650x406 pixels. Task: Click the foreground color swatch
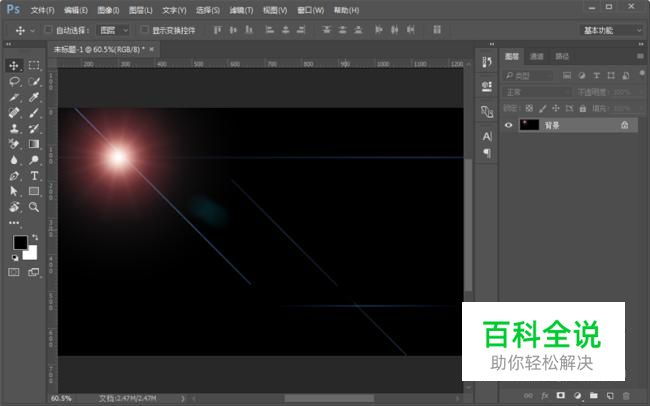(20, 242)
